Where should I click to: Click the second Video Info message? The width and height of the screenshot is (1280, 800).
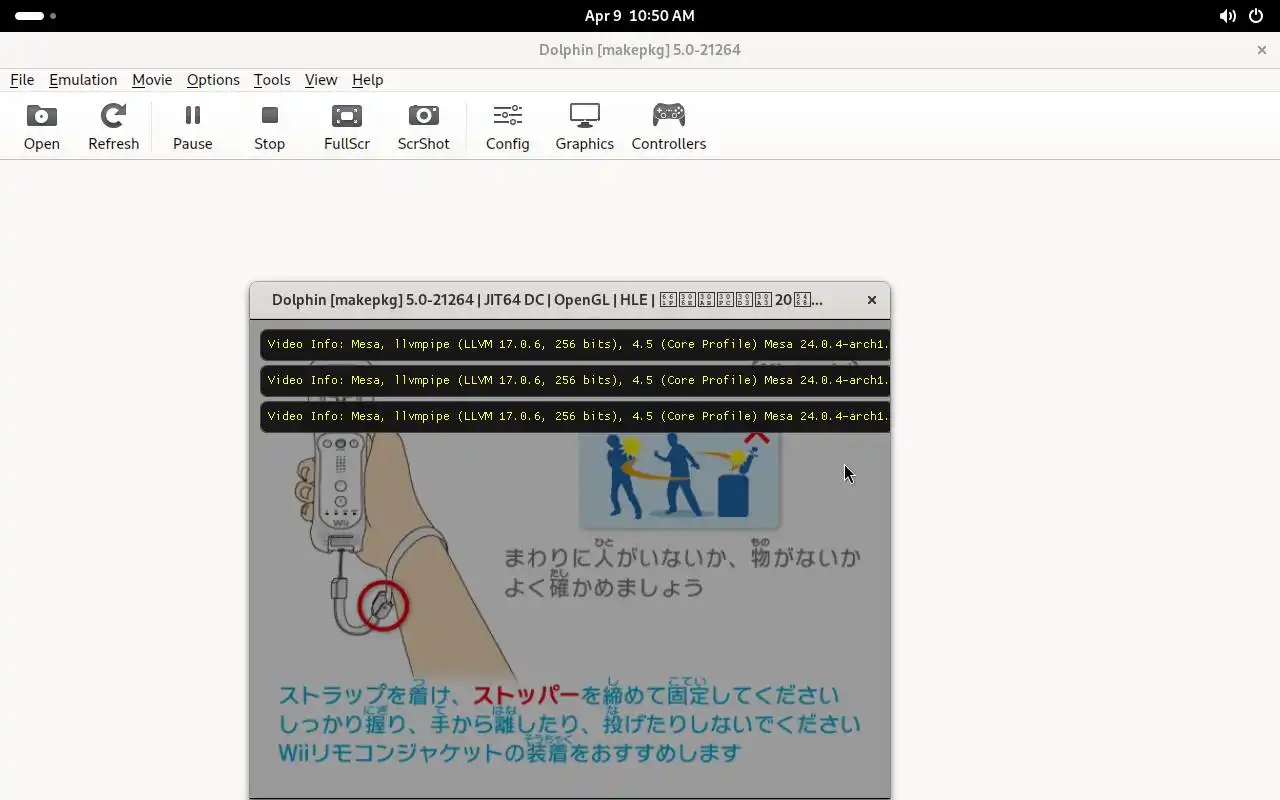pyautogui.click(x=575, y=380)
